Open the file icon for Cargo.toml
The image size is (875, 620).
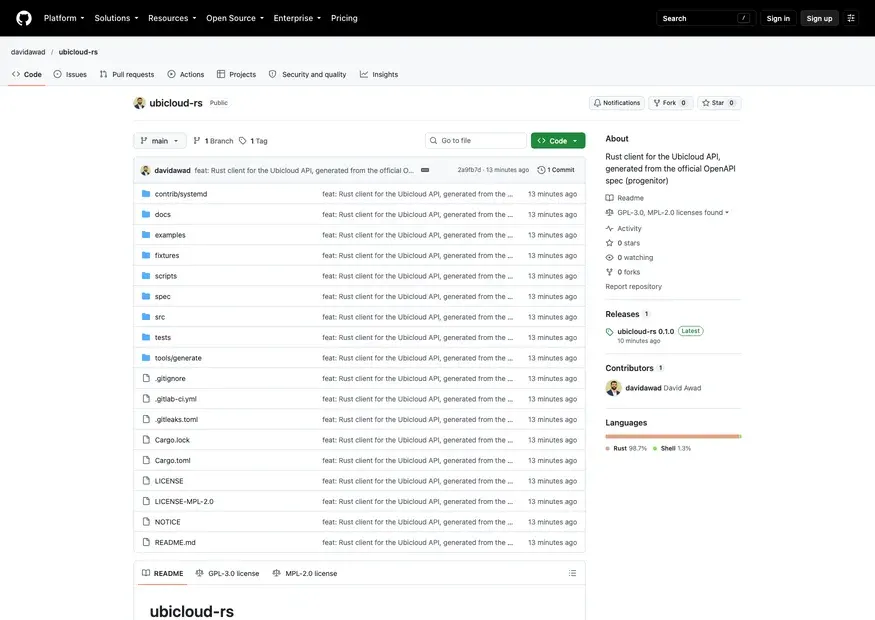point(146,460)
